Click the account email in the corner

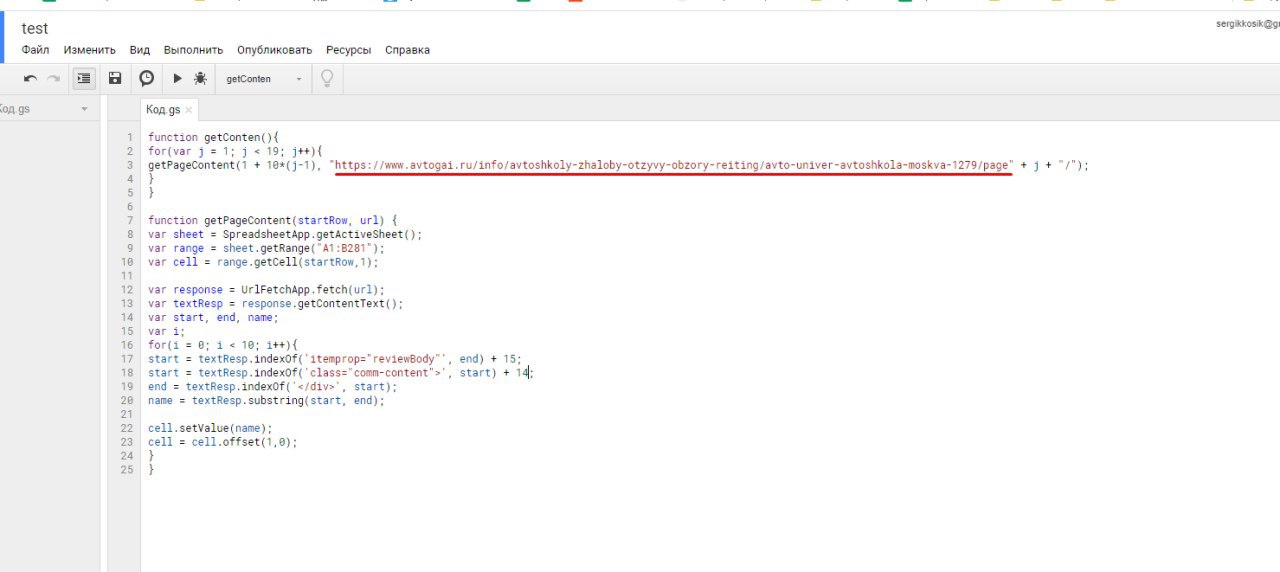1247,24
